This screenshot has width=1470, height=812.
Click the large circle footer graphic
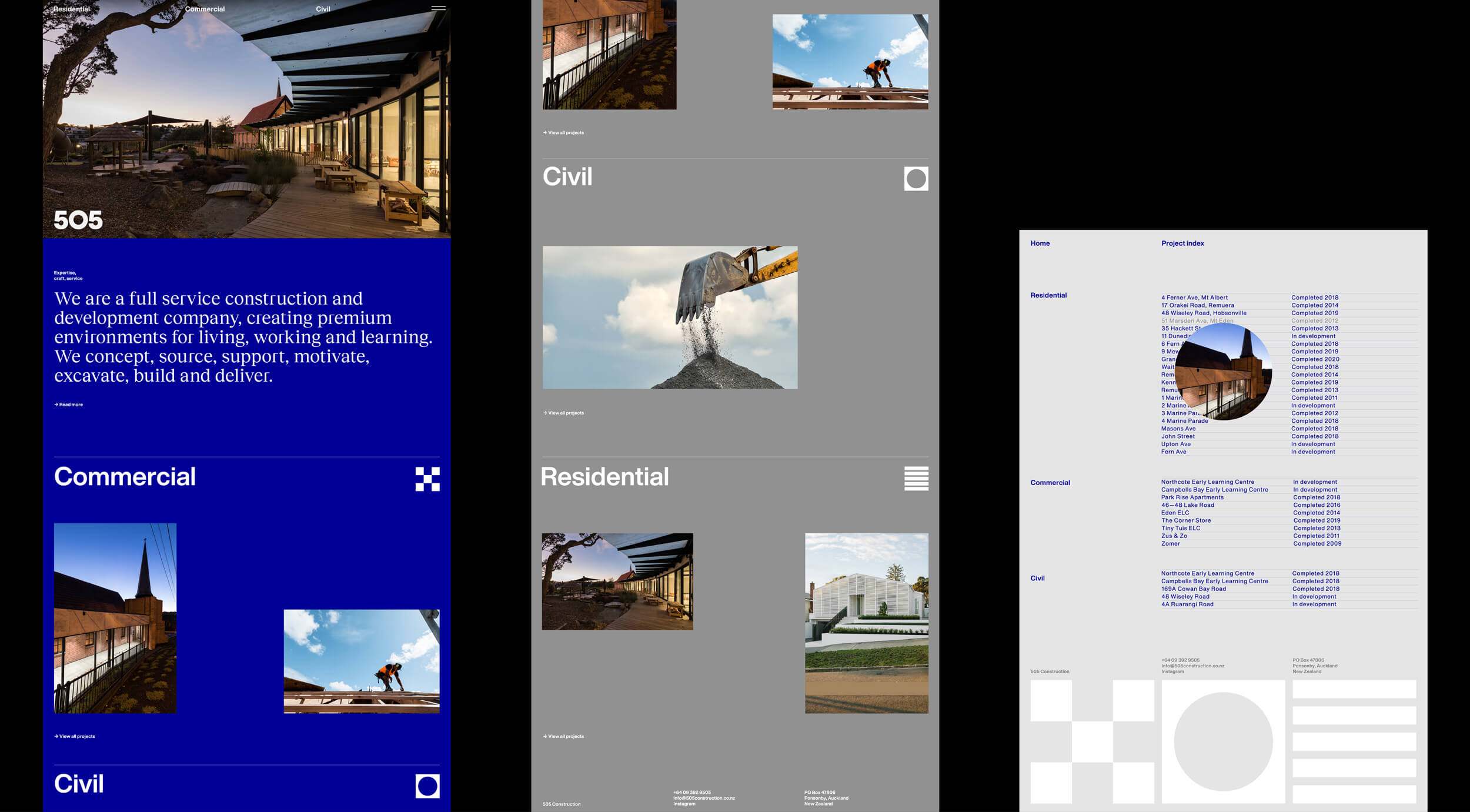[1223, 741]
